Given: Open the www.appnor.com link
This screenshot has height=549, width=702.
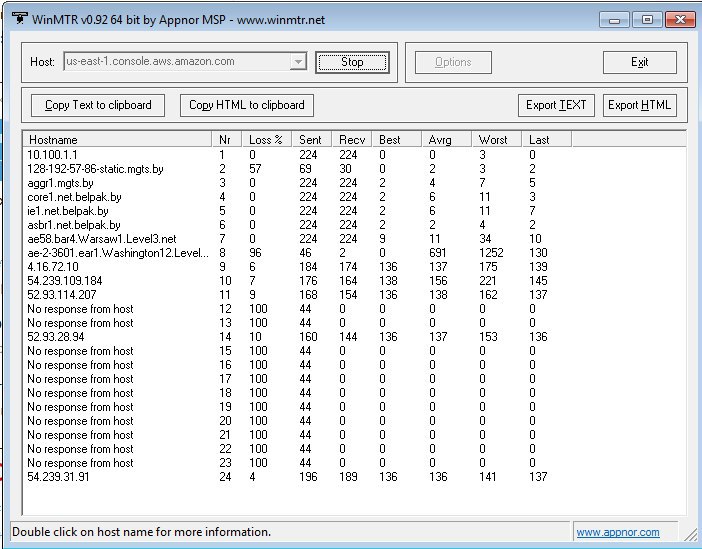Looking at the screenshot, I should (x=617, y=532).
